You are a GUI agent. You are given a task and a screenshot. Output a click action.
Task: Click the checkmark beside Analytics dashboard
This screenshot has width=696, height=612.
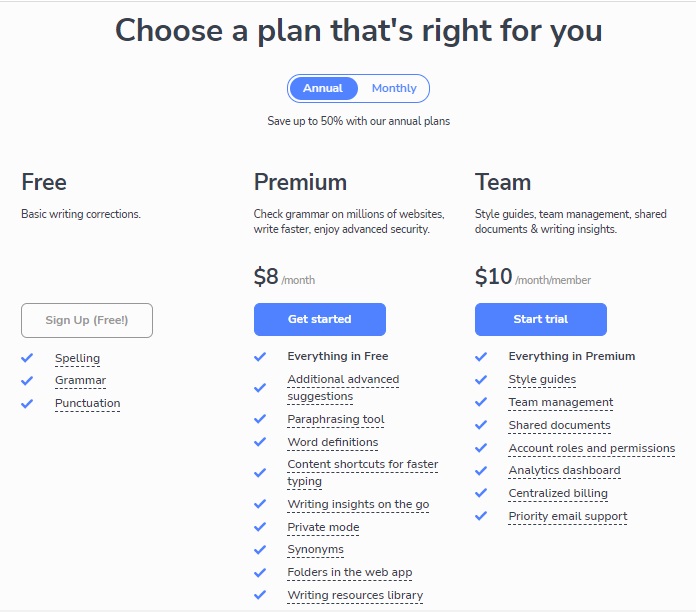[481, 470]
